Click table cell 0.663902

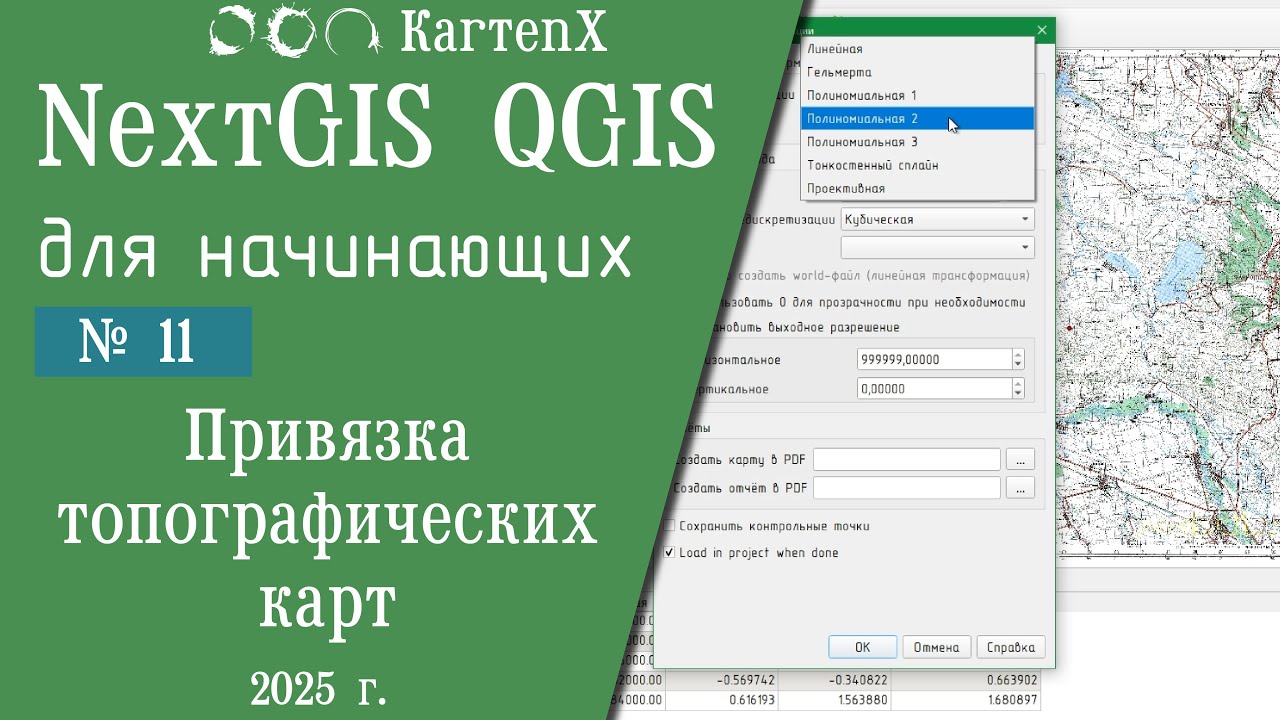966,681
